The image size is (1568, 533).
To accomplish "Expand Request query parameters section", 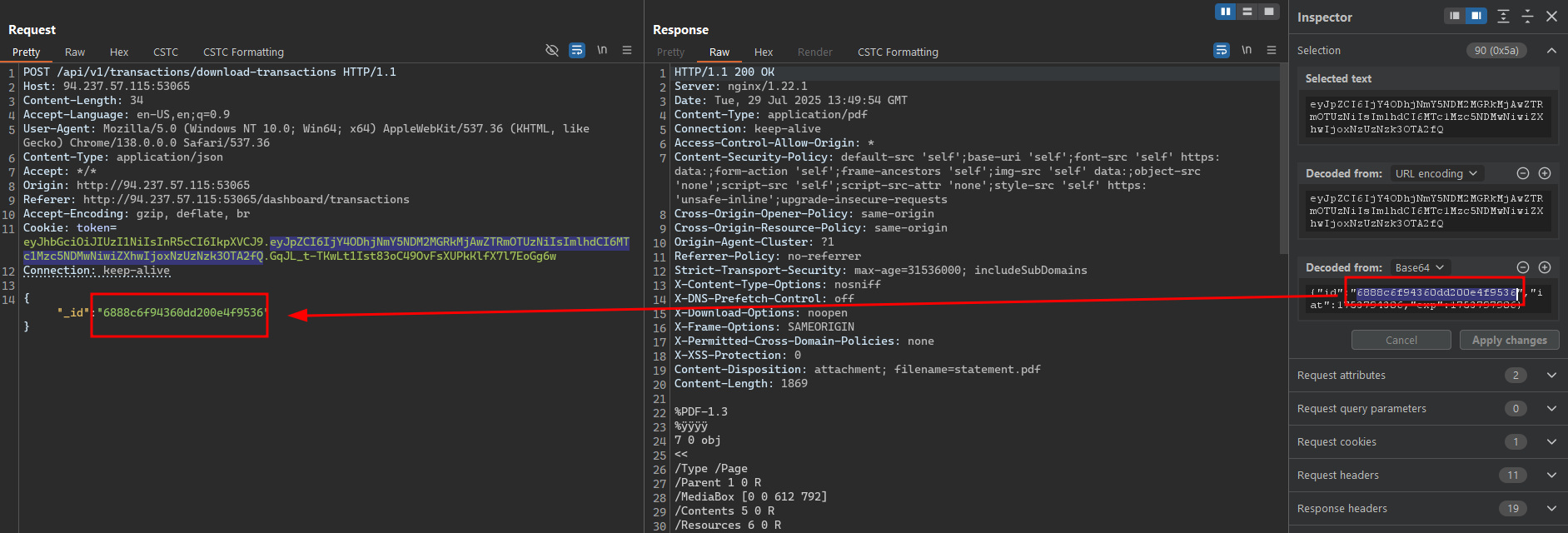I will point(1551,409).
